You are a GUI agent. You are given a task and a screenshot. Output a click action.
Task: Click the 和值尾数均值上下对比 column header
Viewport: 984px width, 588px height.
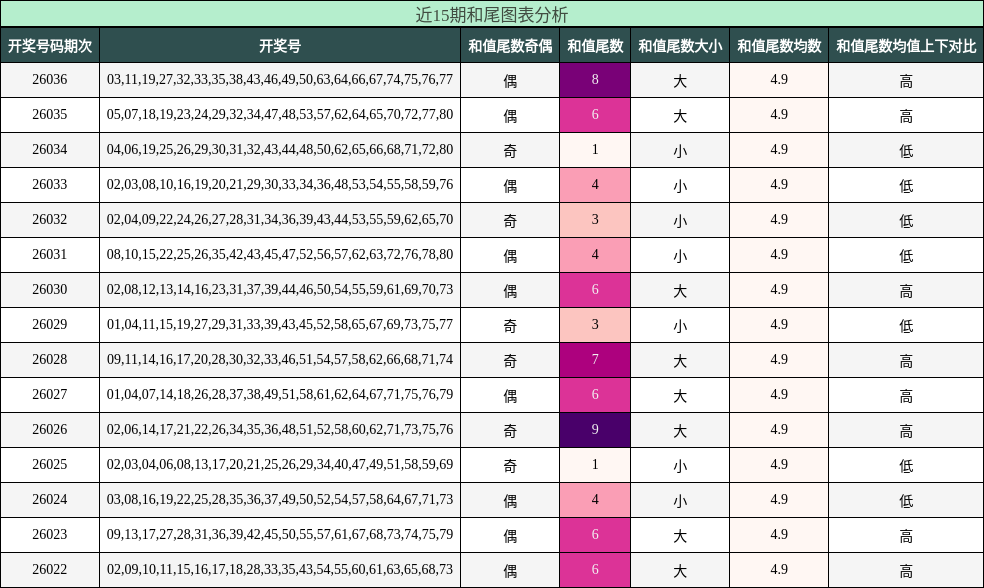point(905,44)
